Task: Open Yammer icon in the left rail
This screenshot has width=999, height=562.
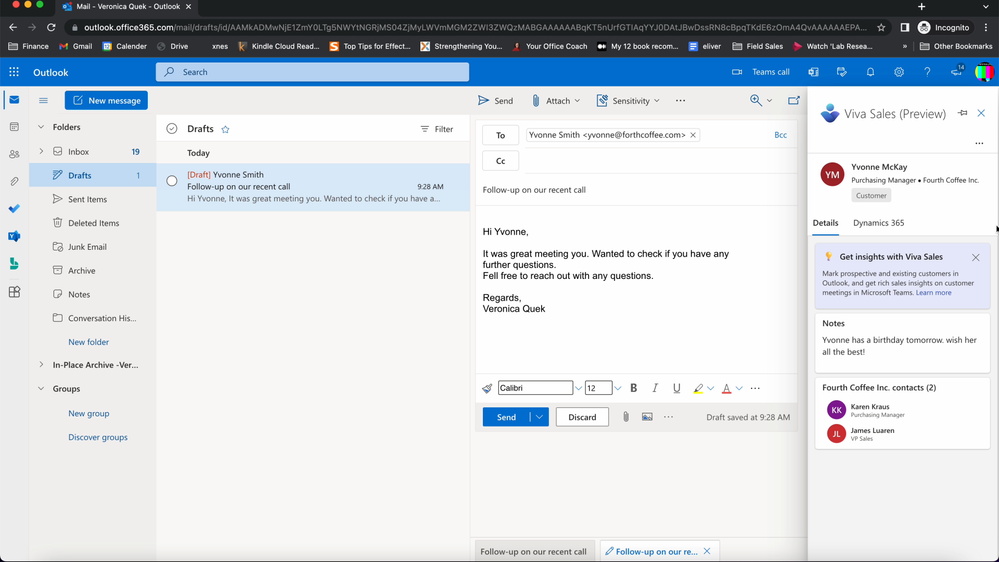Action: point(14,236)
